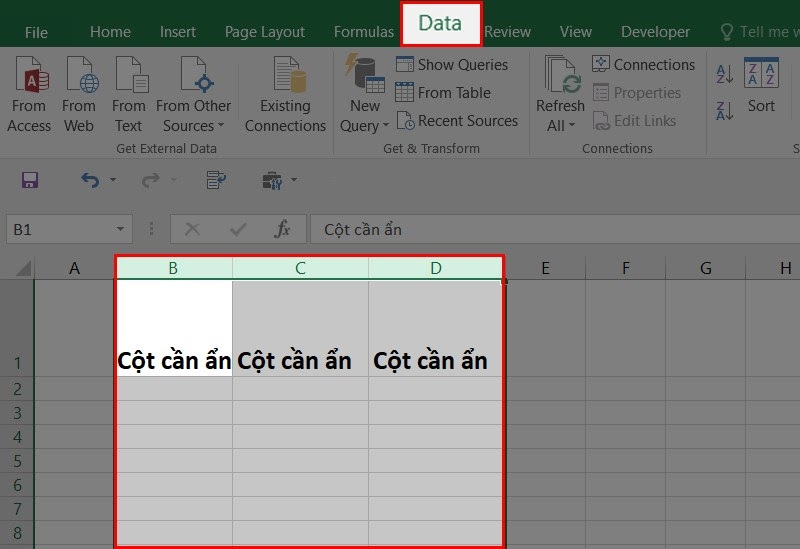This screenshot has width=800, height=549.
Task: Select row 5 header
Action: [x=17, y=461]
